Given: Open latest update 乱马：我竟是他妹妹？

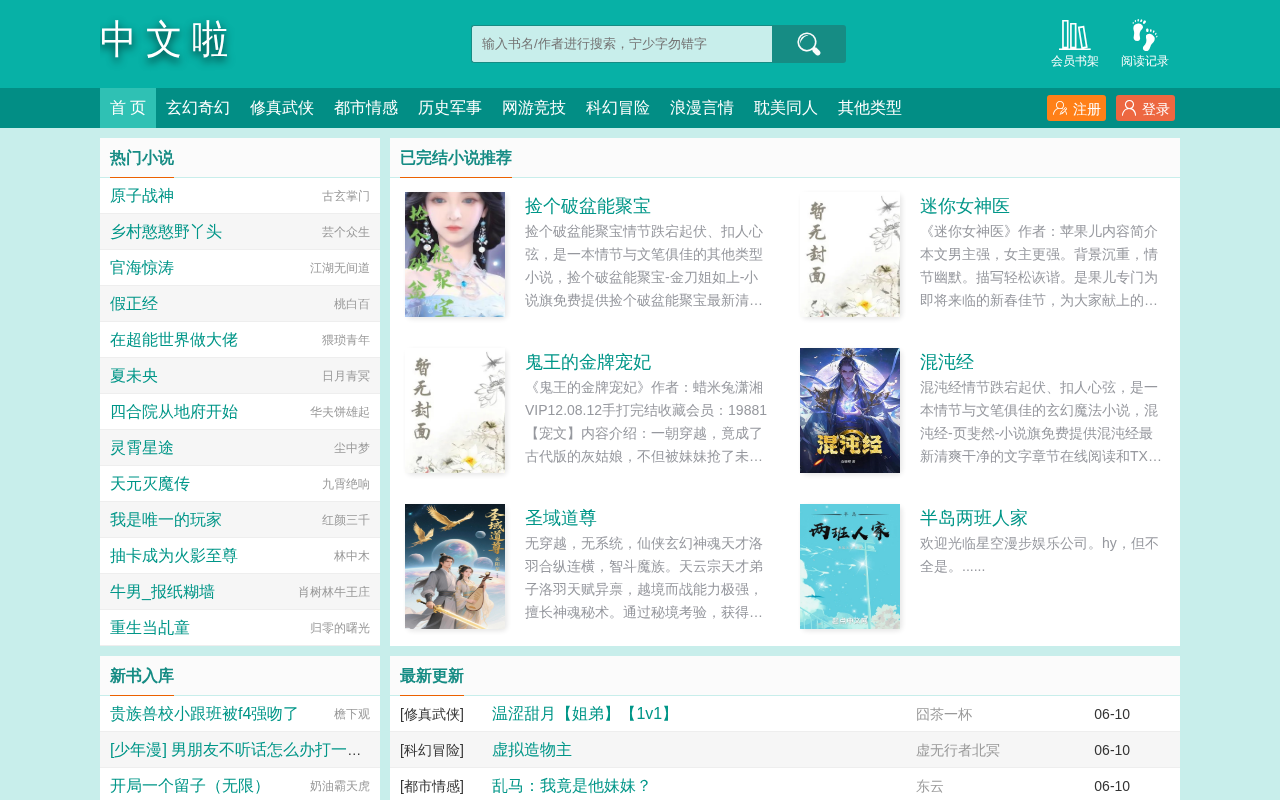Looking at the screenshot, I should (572, 786).
